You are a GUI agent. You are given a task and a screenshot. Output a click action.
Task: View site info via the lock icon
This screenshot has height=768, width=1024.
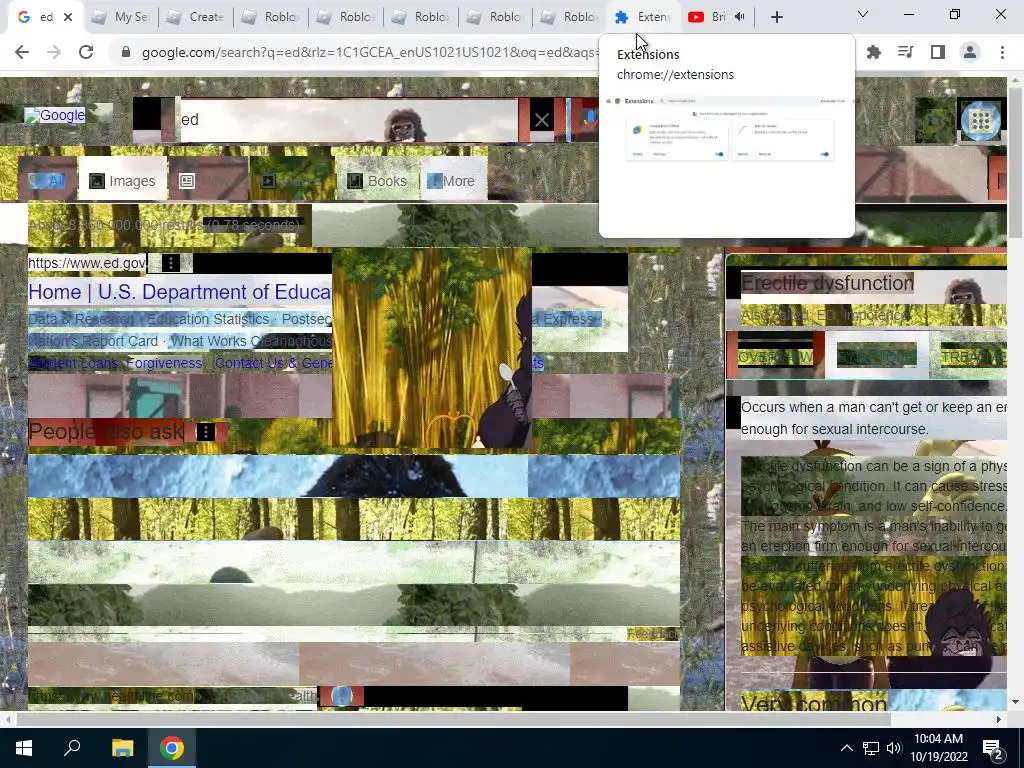[x=126, y=52]
